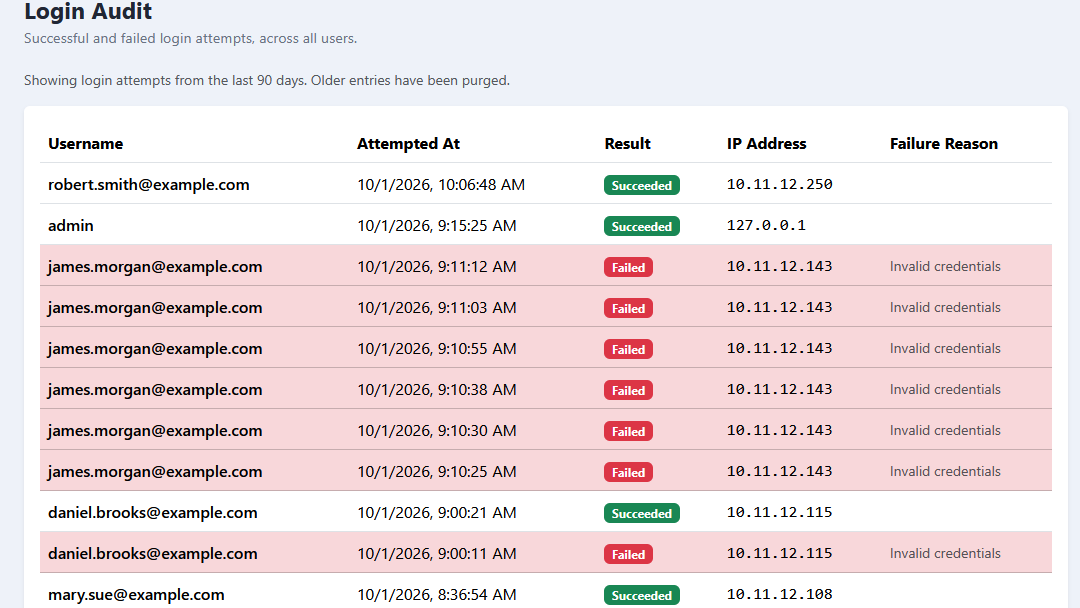1080x608 pixels.
Task: Click timestamp 10/1/2026, 9:00:11 AM
Action: point(437,554)
